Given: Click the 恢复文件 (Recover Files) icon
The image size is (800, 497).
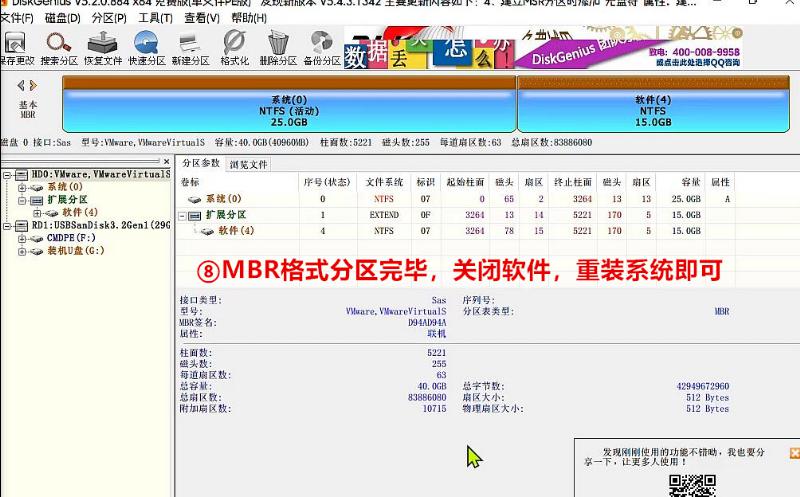Looking at the screenshot, I should [104, 47].
